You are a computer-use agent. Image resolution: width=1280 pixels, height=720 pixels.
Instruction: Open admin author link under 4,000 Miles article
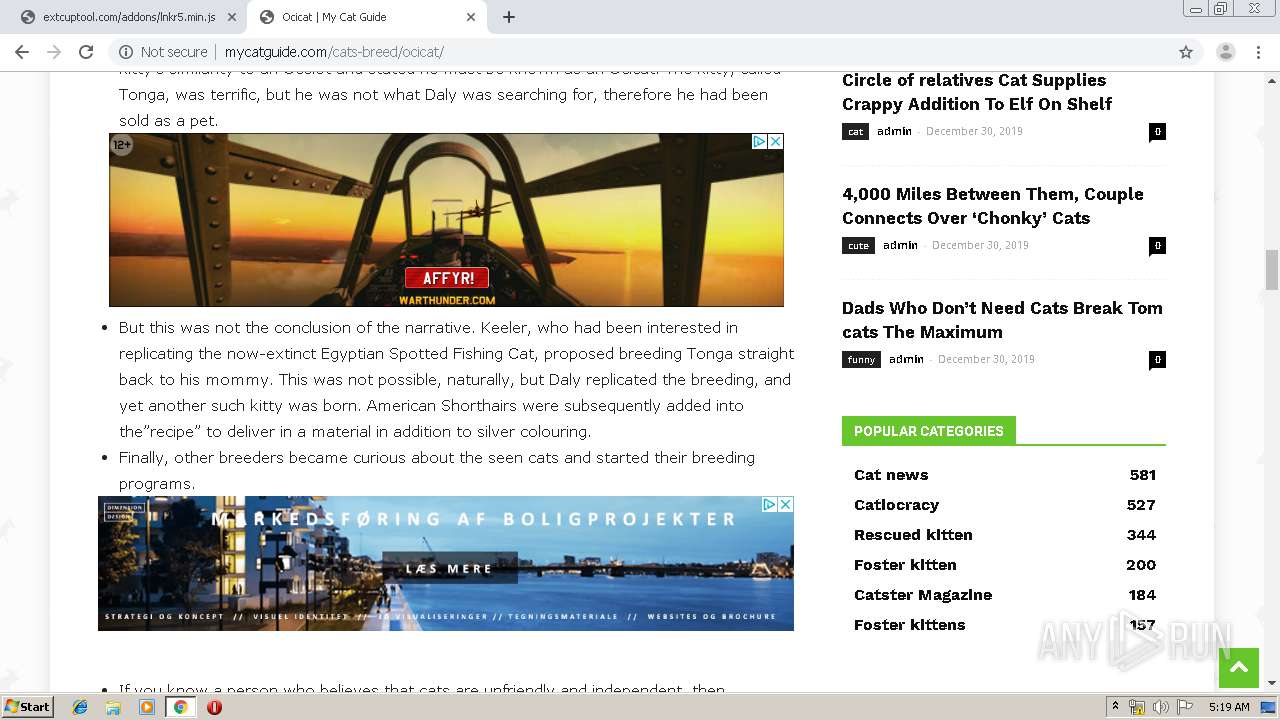[x=900, y=245]
